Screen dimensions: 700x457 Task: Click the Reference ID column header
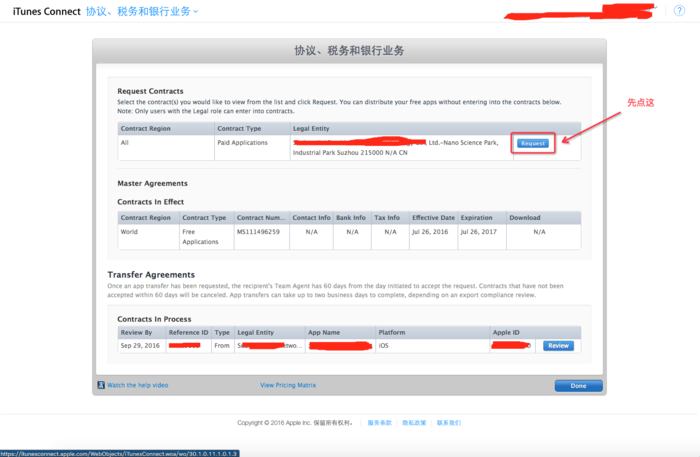coord(188,332)
